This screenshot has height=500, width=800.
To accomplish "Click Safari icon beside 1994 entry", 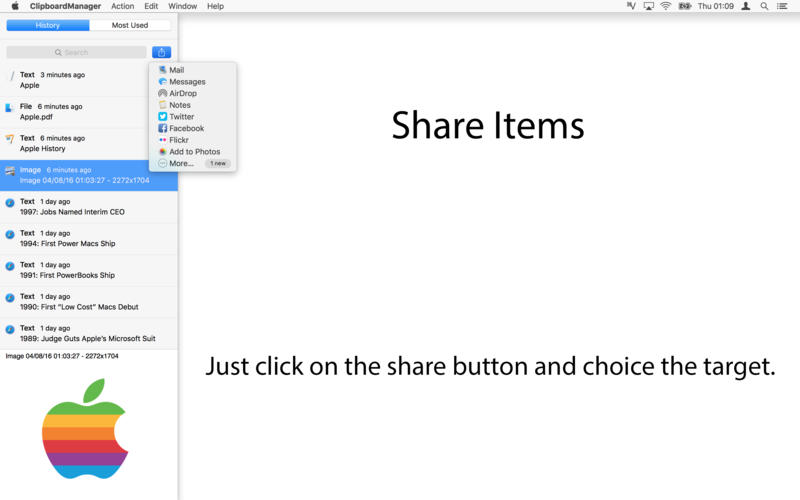I will 10,234.
